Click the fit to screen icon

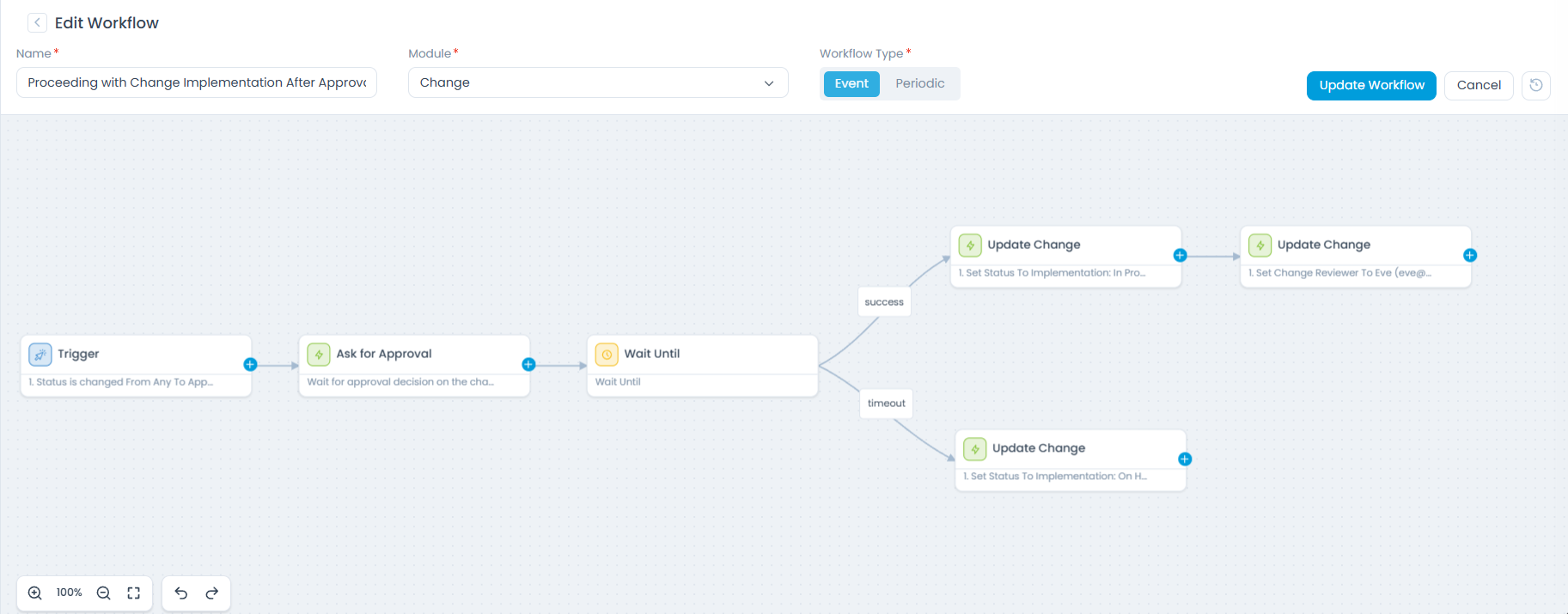point(134,593)
